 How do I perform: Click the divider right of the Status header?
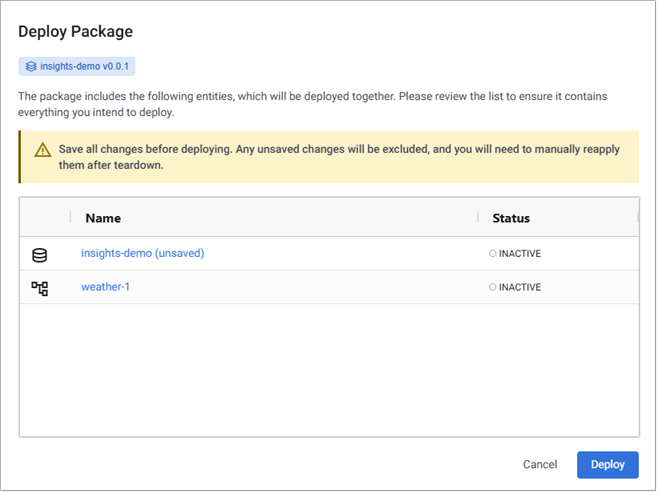637,218
